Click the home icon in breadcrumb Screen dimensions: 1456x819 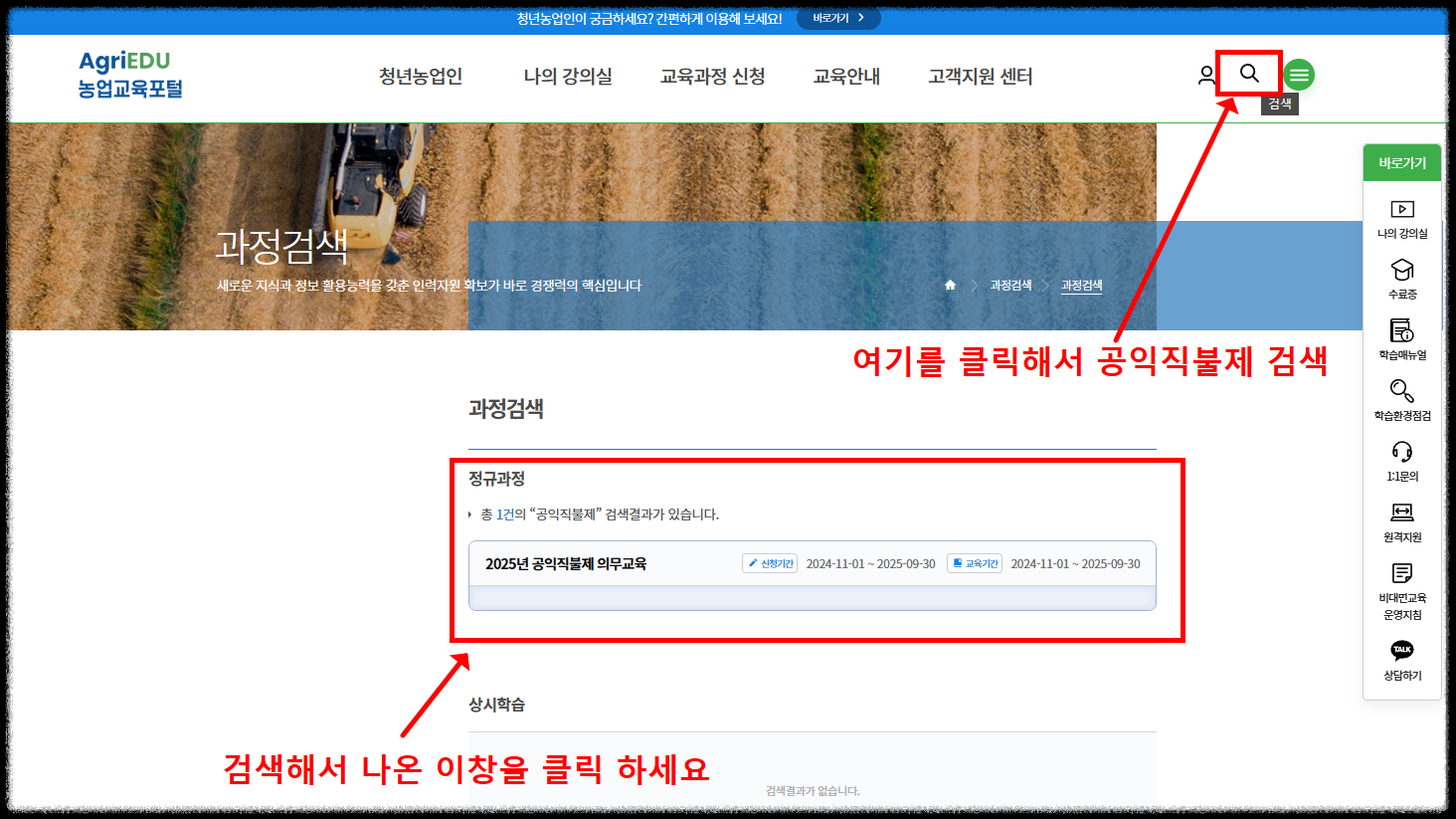point(949,285)
